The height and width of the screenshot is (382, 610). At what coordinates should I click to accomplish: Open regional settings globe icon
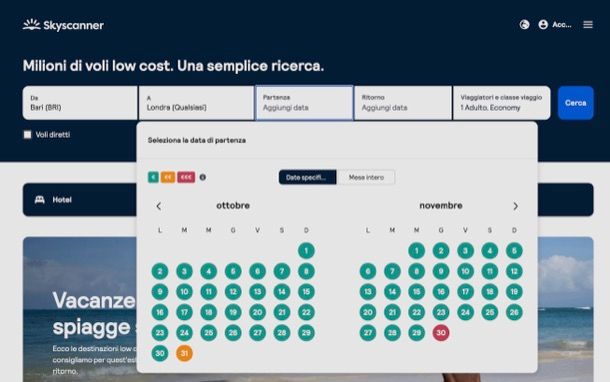point(524,25)
